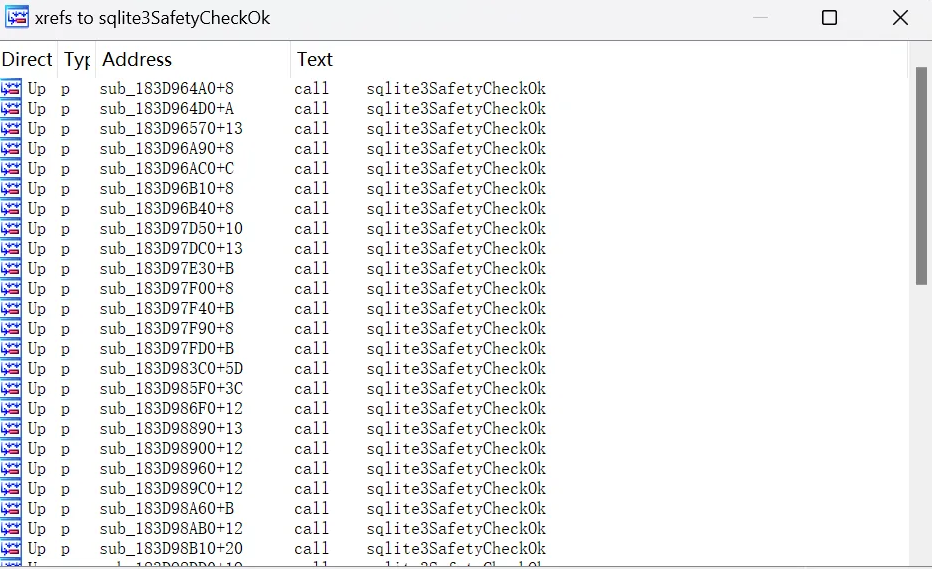Sort by the Text column header
932x569 pixels.
pos(599,59)
